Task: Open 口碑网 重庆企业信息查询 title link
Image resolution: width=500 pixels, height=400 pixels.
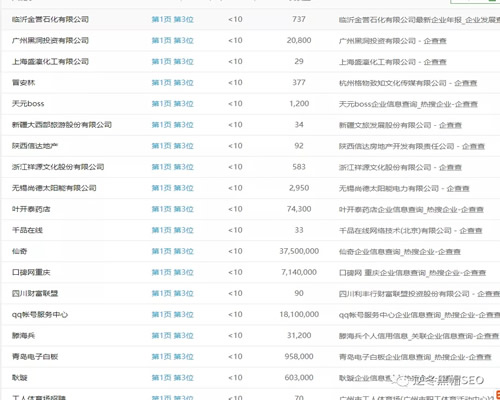Action: 412,273
